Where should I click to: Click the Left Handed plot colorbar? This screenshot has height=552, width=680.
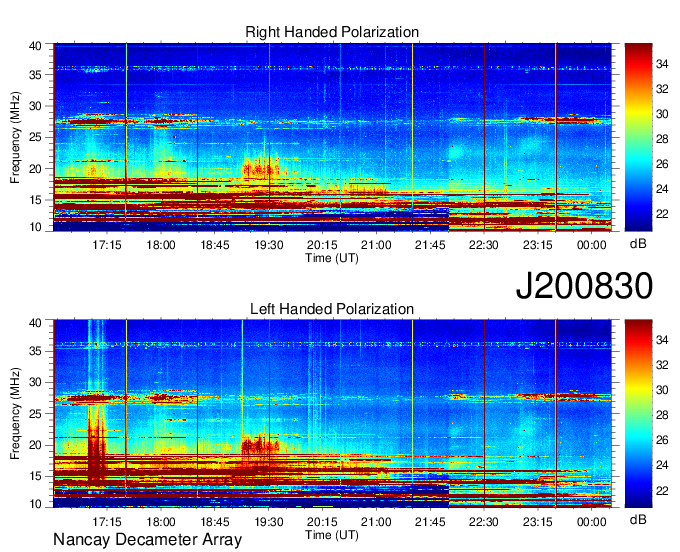(x=638, y=414)
